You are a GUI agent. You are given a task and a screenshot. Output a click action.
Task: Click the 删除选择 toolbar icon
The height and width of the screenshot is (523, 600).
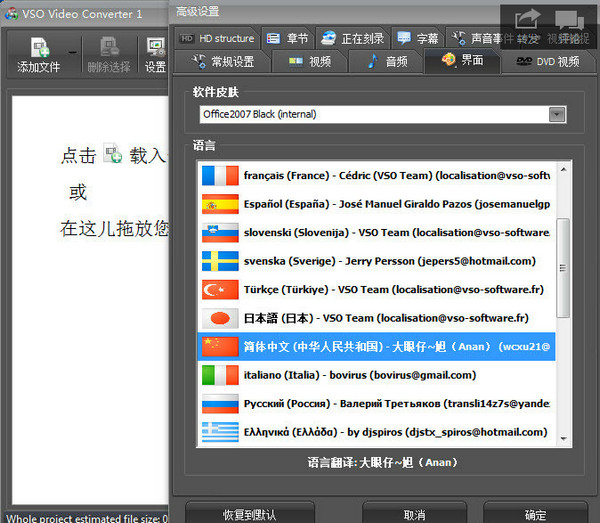(109, 48)
